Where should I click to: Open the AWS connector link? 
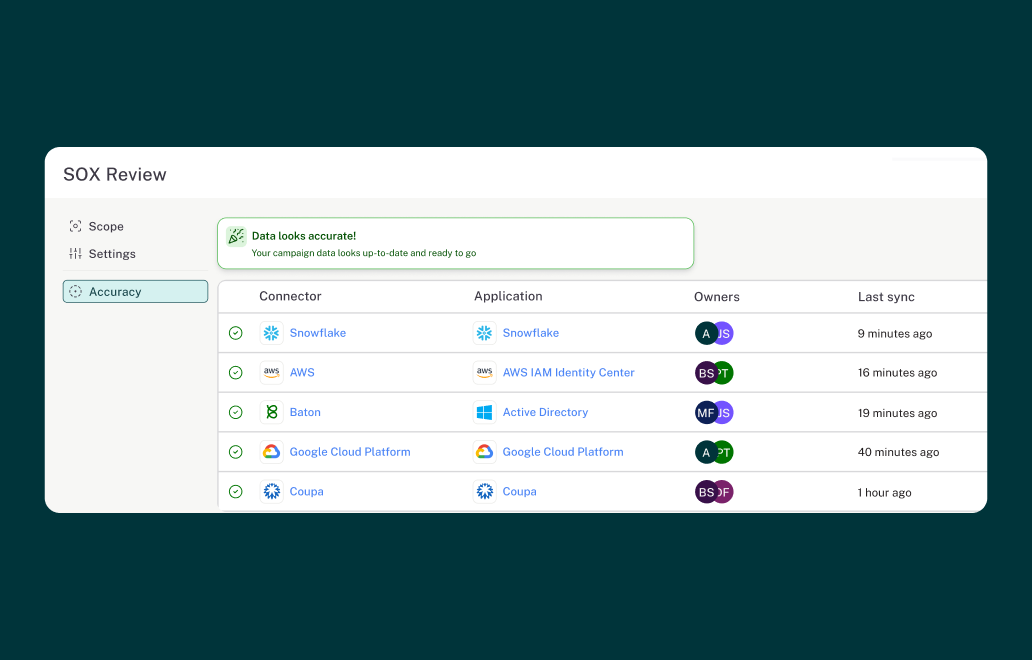coord(302,372)
